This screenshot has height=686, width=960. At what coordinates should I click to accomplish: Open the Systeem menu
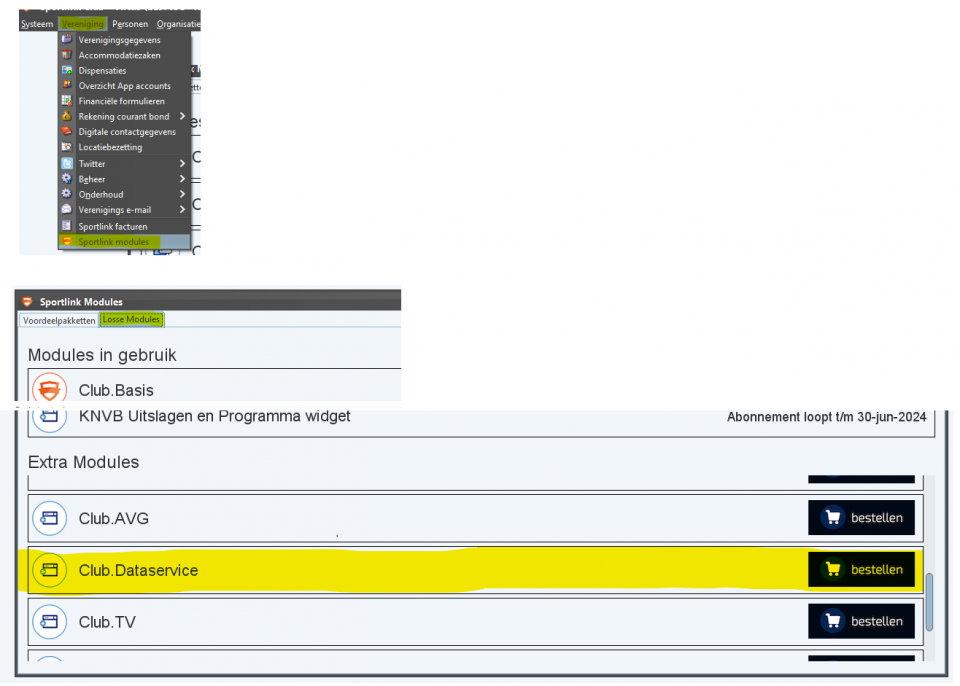click(x=37, y=23)
